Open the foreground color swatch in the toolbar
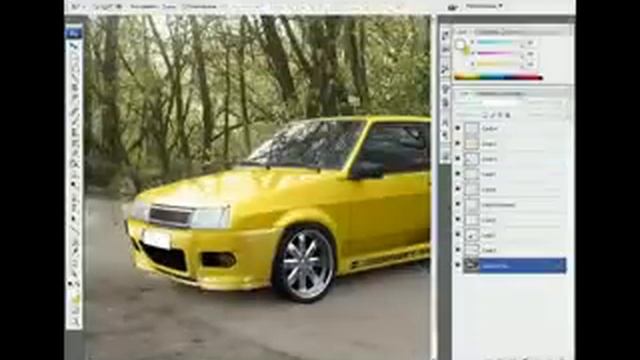640x360 pixels. (72, 297)
